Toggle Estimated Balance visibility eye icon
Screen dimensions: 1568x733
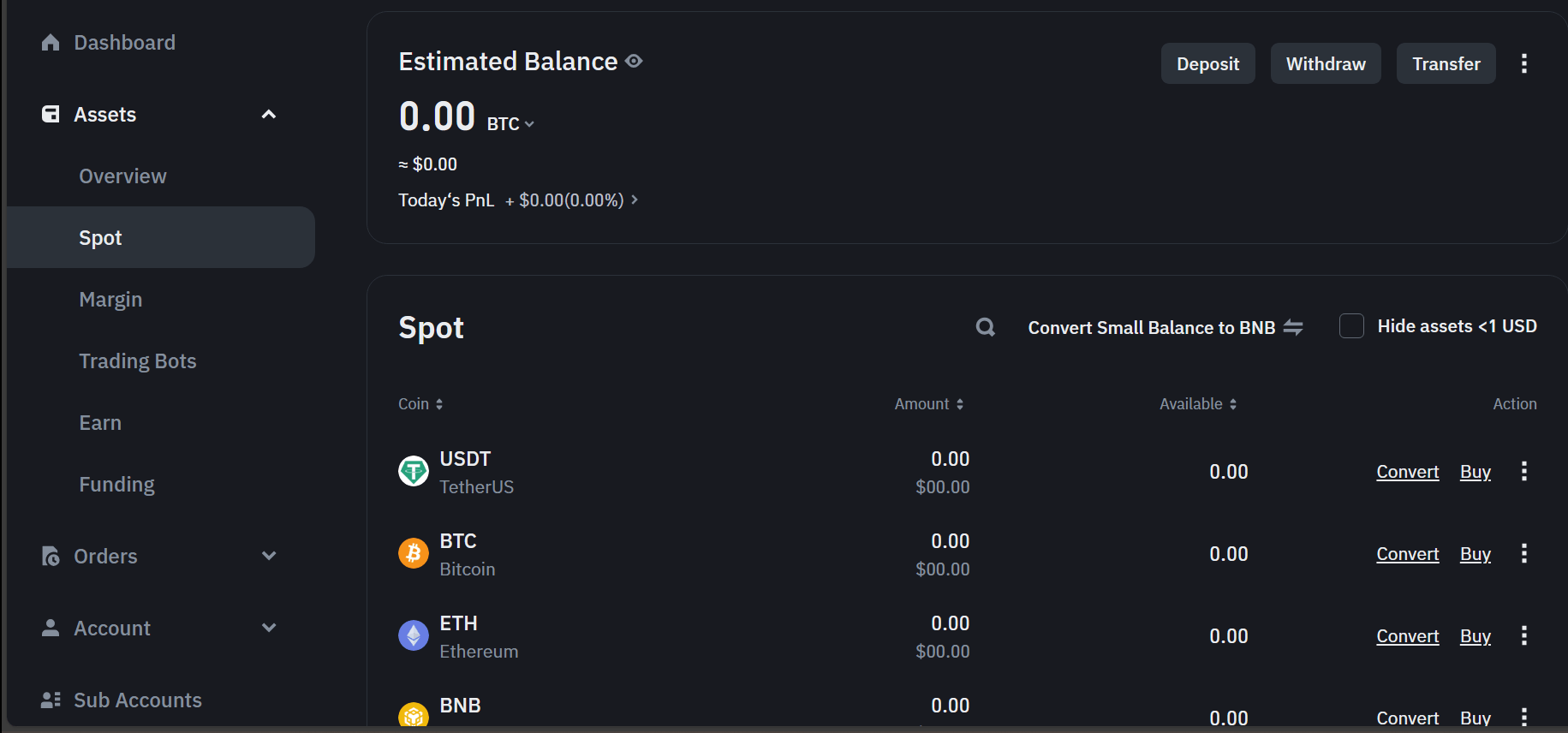click(634, 62)
